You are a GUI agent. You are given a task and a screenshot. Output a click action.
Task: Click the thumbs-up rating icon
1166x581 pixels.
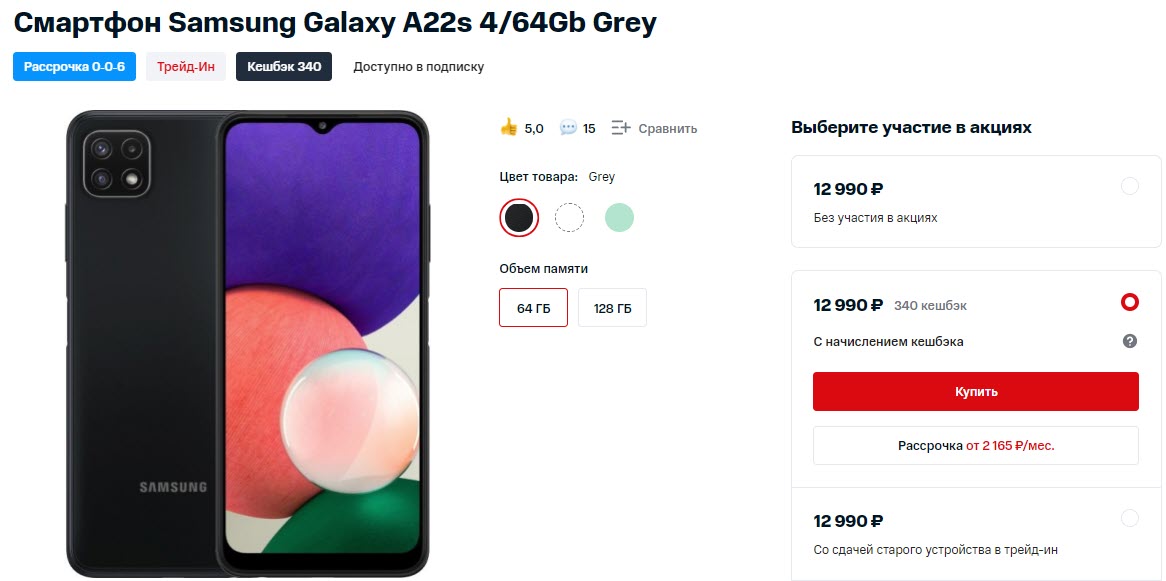click(507, 127)
